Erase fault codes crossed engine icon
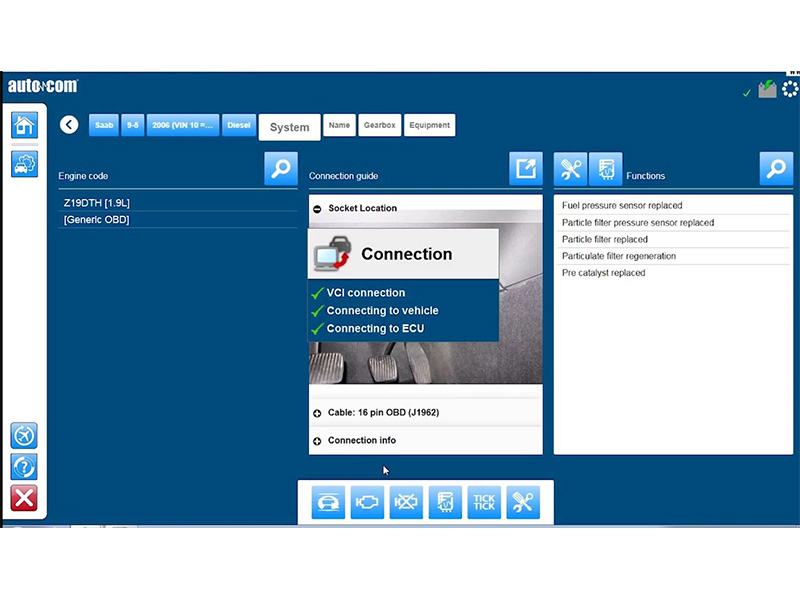This screenshot has width=800, height=600. pyautogui.click(x=406, y=503)
